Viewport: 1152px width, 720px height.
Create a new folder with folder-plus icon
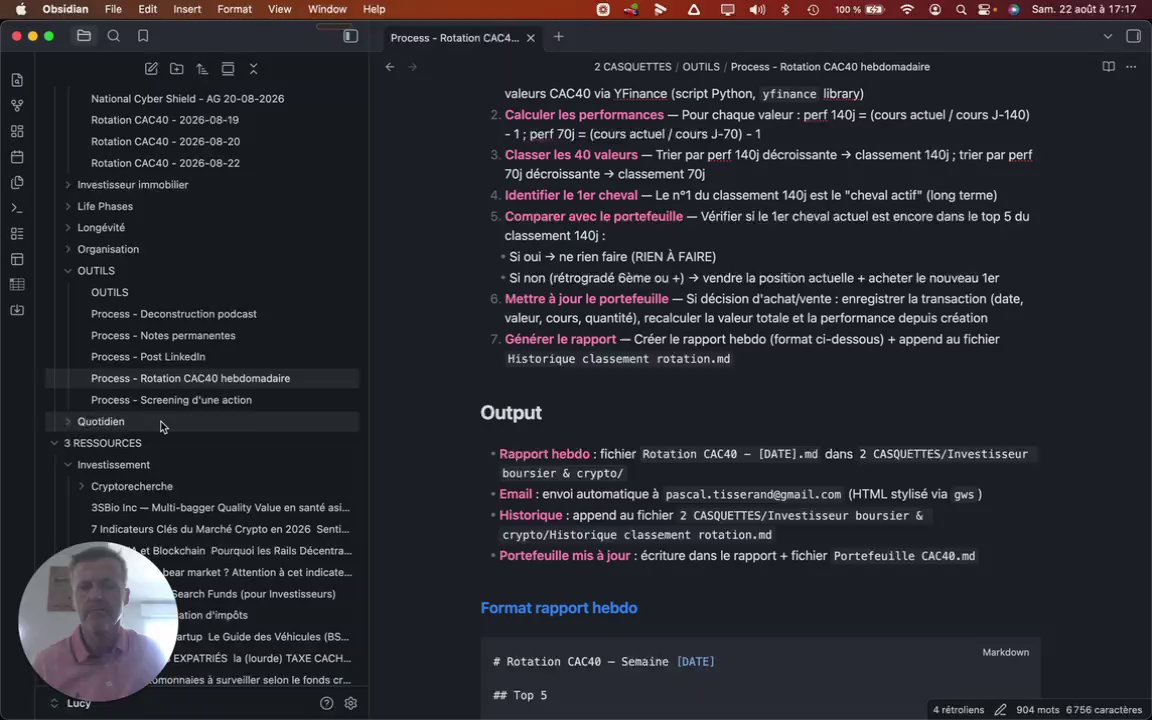click(176, 69)
